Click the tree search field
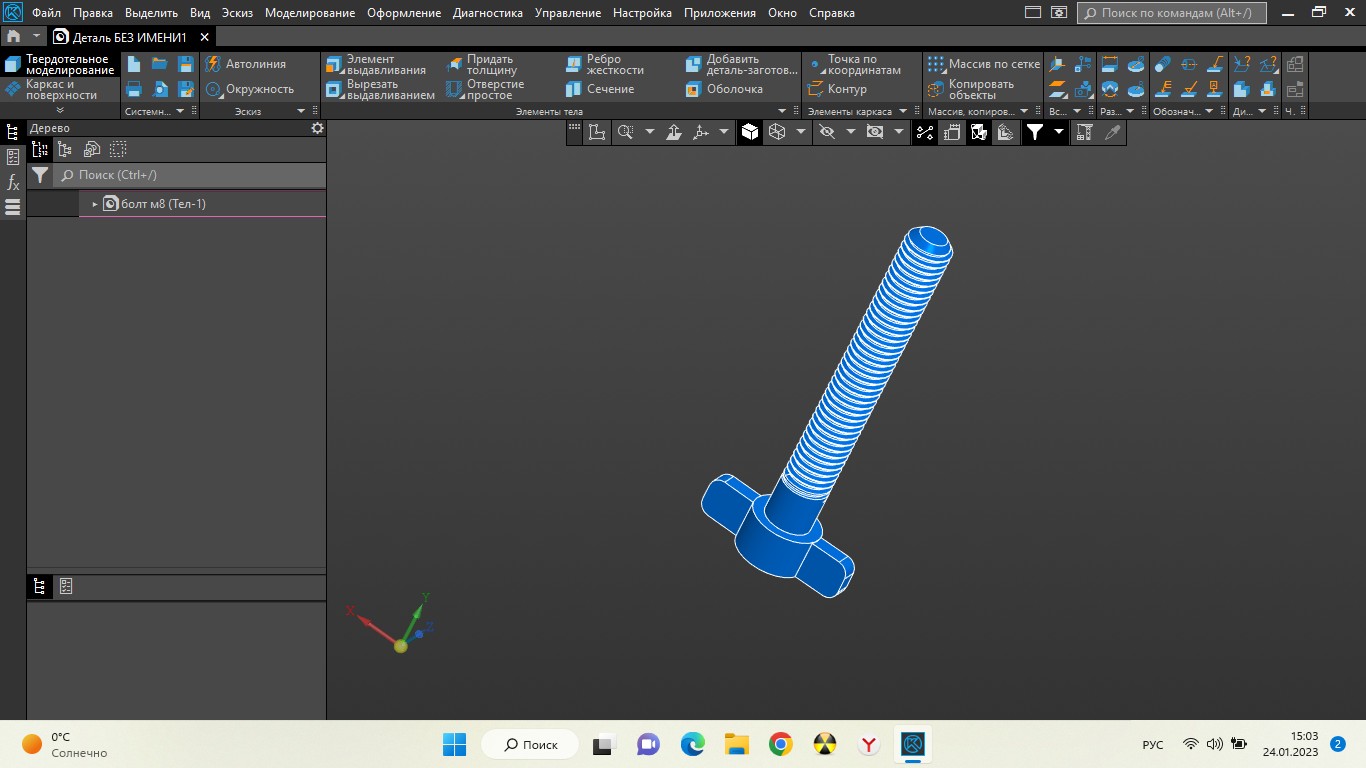Screen dimensions: 1366x768 tap(190, 175)
